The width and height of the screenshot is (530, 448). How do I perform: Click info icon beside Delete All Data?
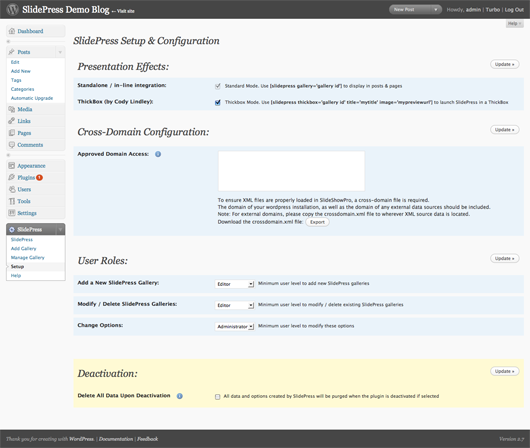pos(179,396)
